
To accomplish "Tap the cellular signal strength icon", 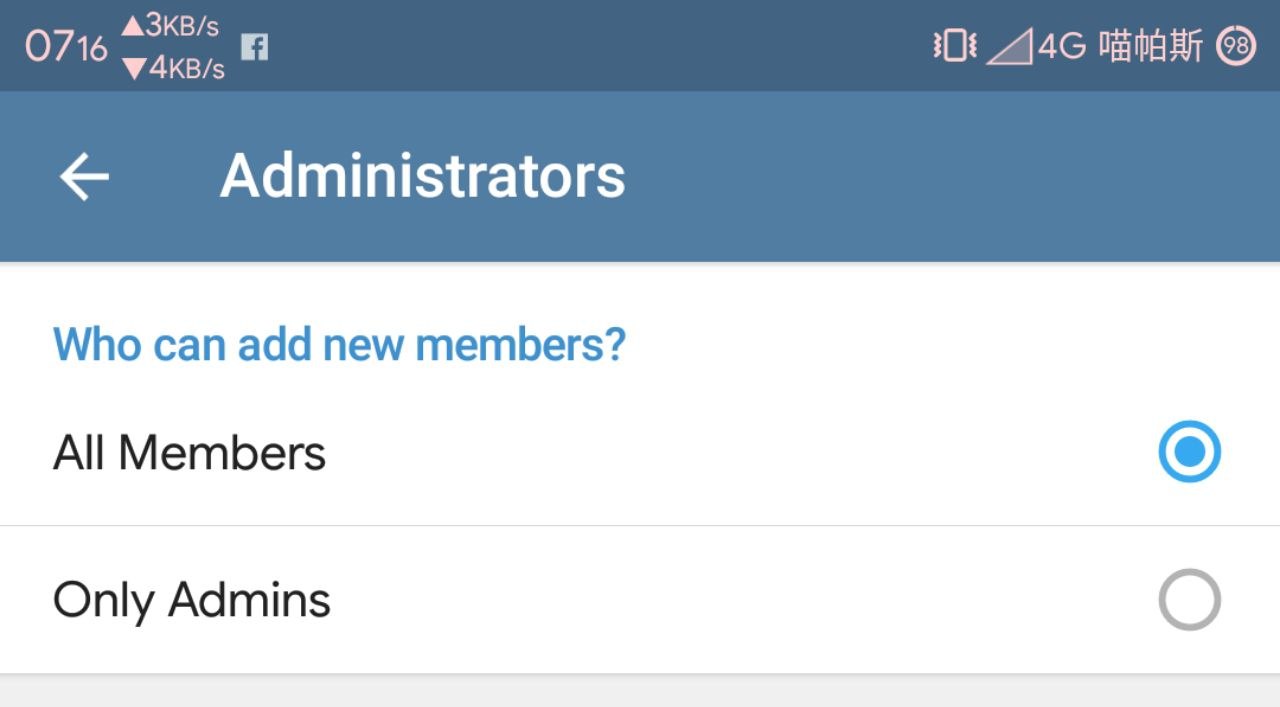I will [x=1010, y=47].
